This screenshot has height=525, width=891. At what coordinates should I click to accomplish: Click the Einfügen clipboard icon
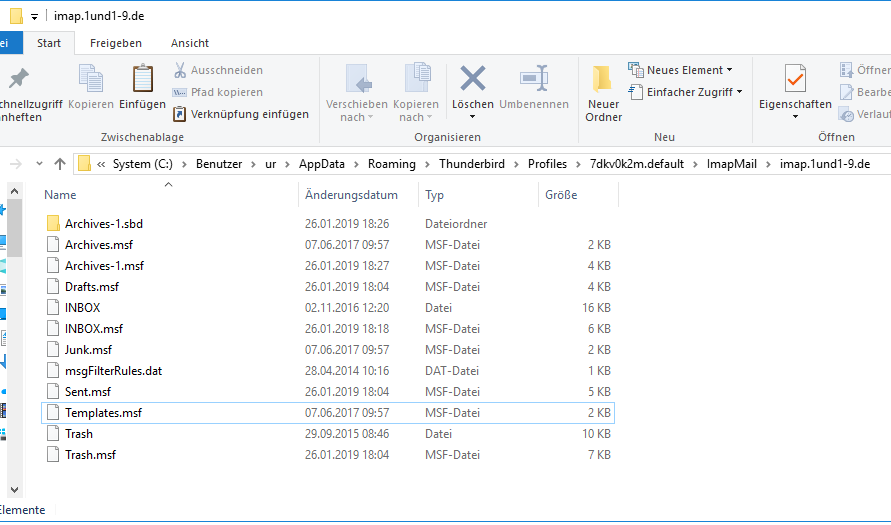(142, 80)
